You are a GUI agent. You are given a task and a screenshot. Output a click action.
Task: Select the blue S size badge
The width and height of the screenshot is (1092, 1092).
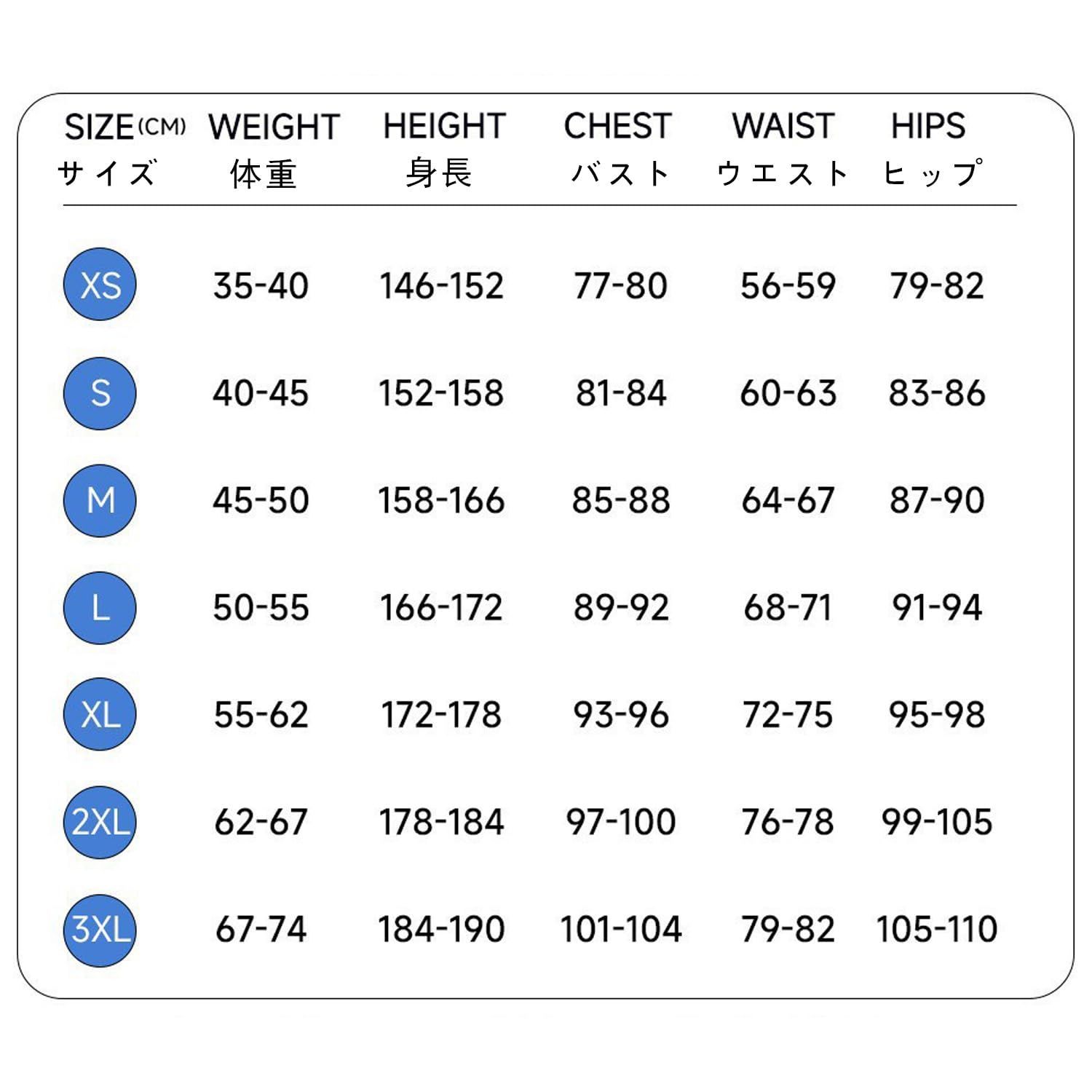click(x=100, y=393)
